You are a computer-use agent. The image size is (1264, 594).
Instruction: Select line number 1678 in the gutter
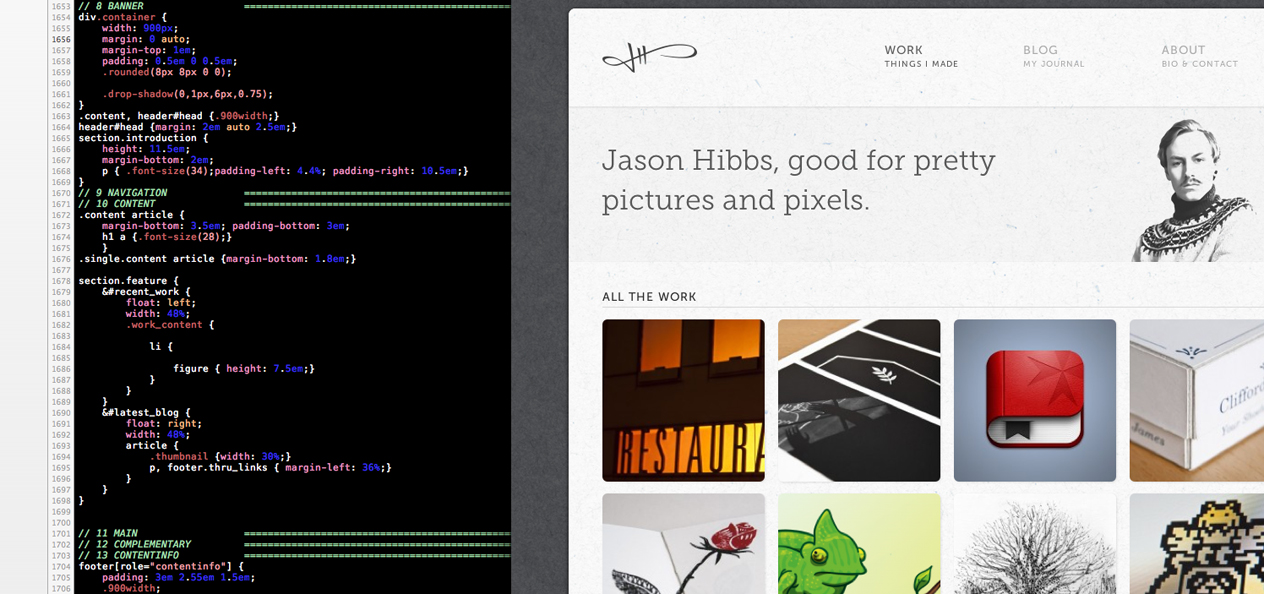pyautogui.click(x=60, y=281)
